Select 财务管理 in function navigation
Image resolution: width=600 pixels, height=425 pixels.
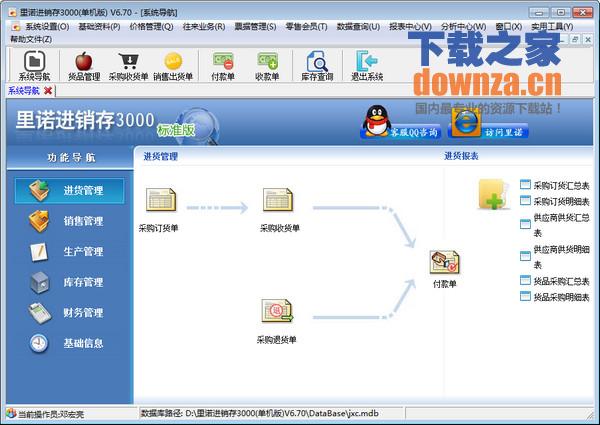(x=69, y=313)
